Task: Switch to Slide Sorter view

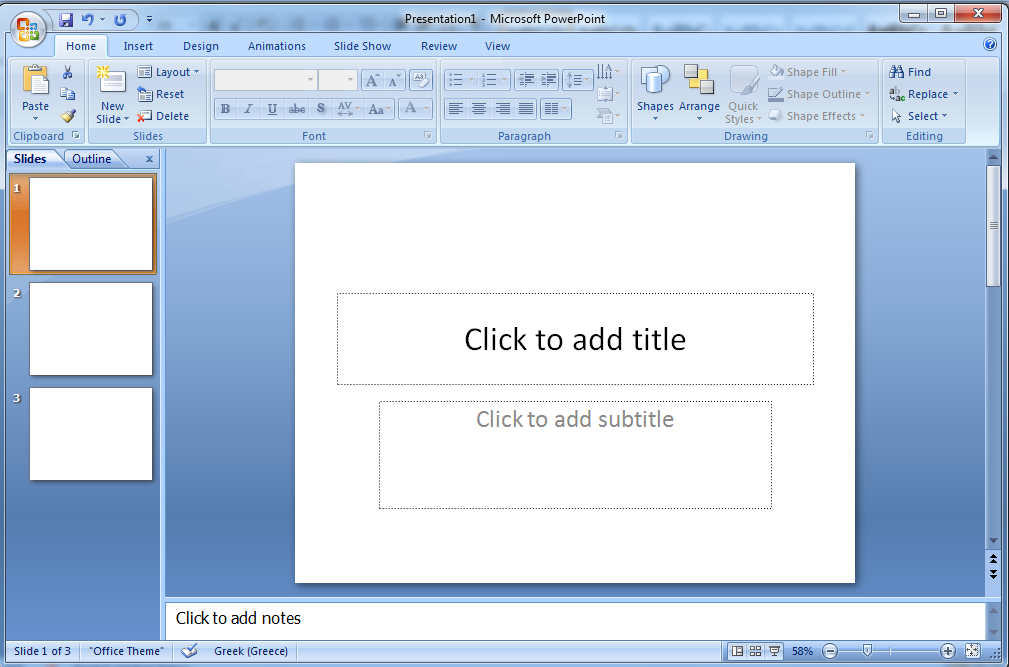Action: (755, 652)
